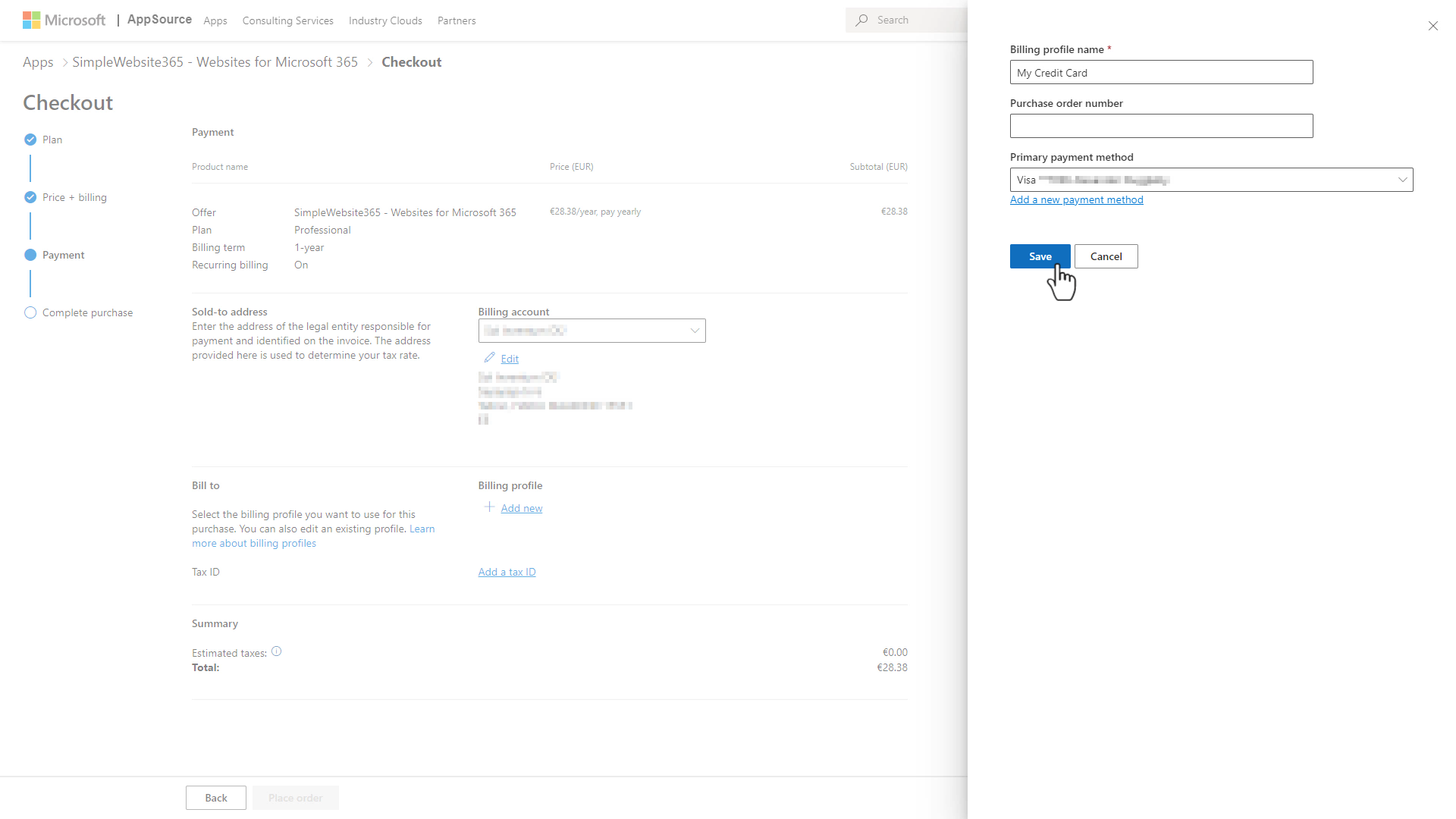The image size is (1456, 819).
Task: Go to the Apps breadcrumb
Action: click(38, 62)
